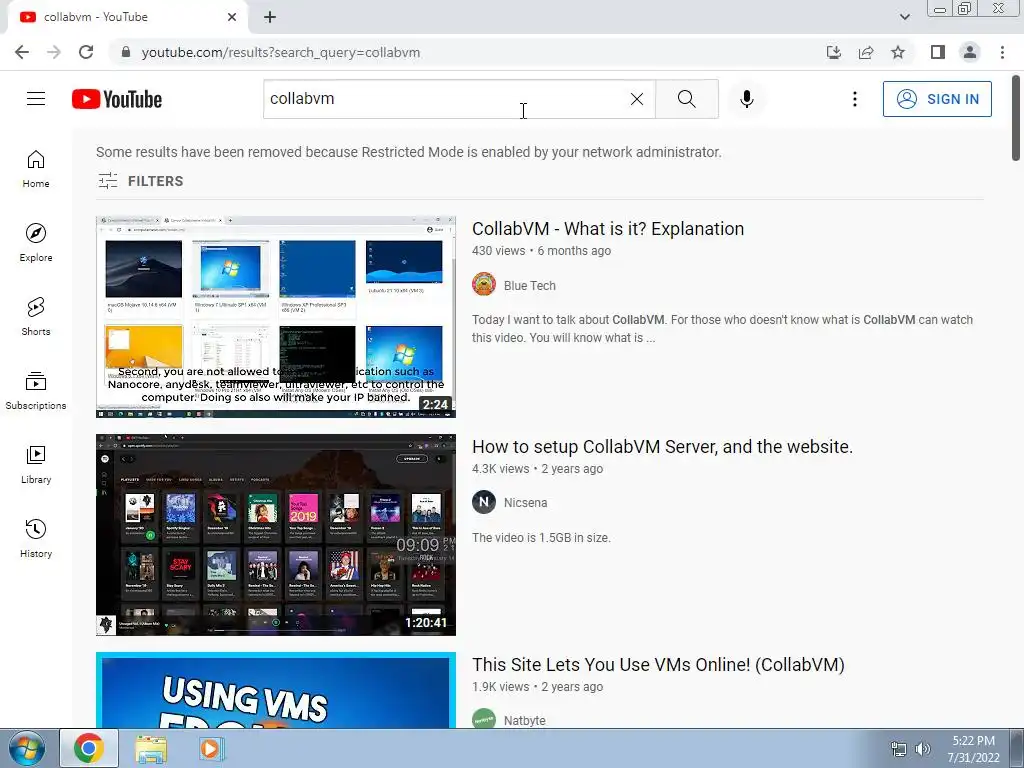The width and height of the screenshot is (1024, 768).
Task: Click Chrome in the taskbar
Action: (x=89, y=748)
